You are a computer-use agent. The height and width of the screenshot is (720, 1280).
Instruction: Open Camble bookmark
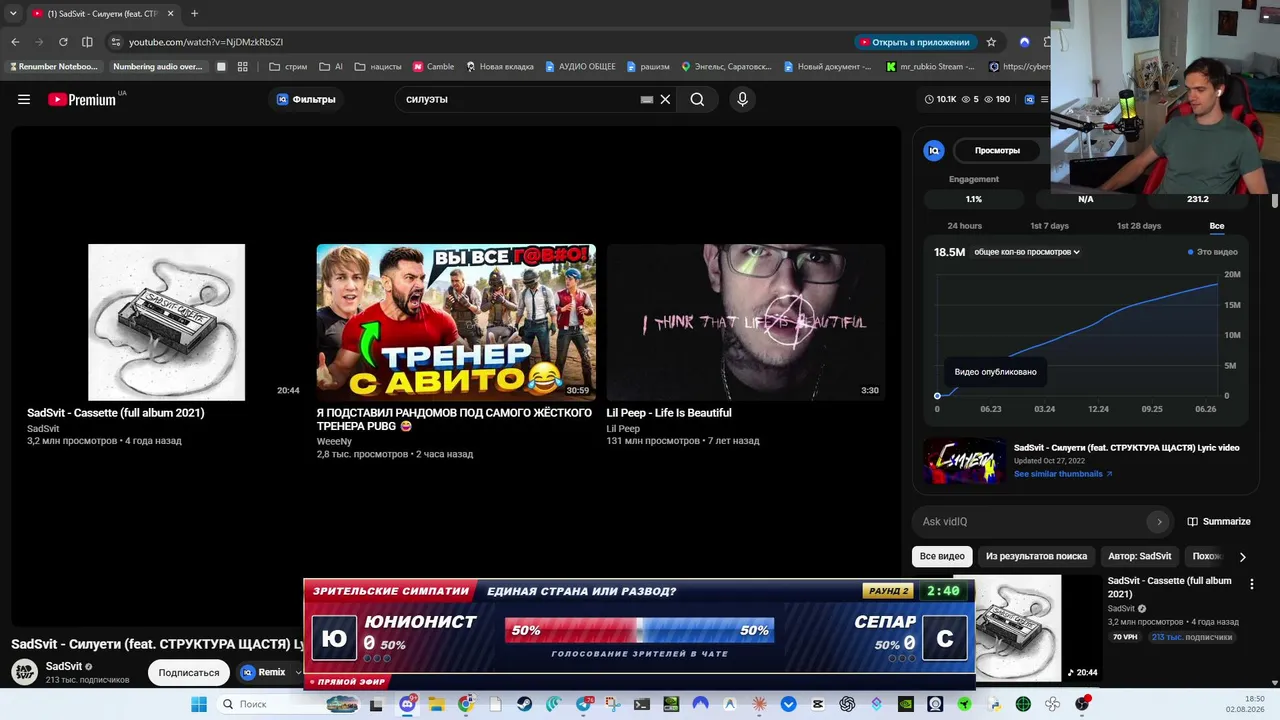[x=433, y=67]
